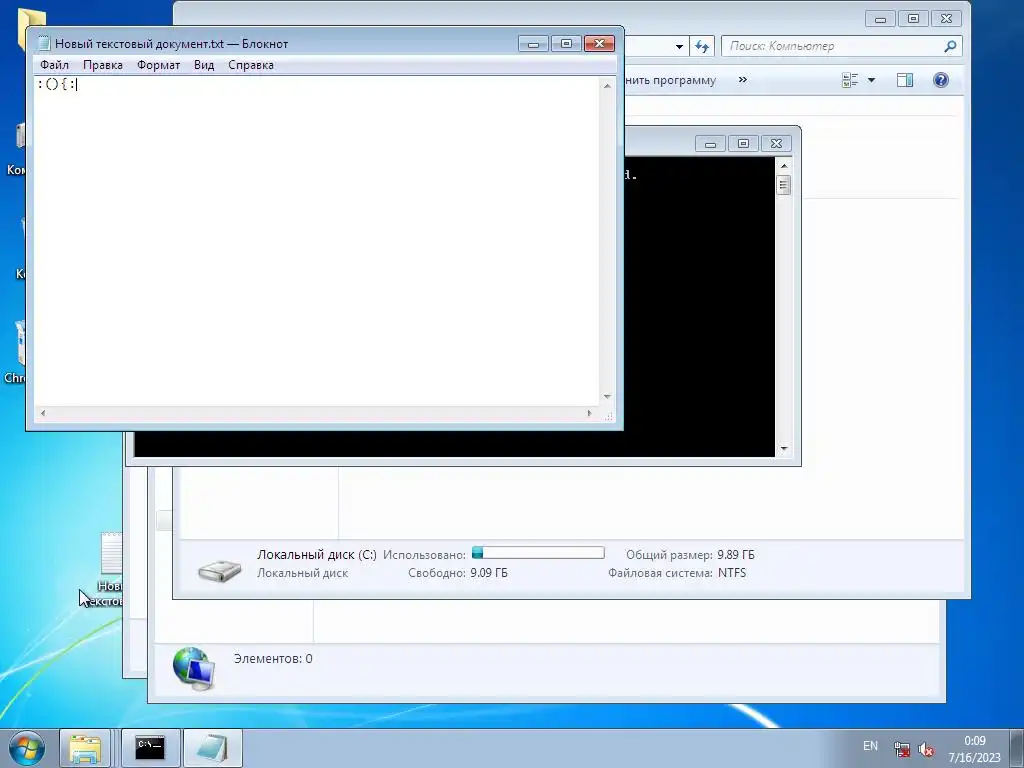Screen dimensions: 1024x768
Task: Click the Общий размер: 9.89 ГБ value
Action: coord(735,554)
